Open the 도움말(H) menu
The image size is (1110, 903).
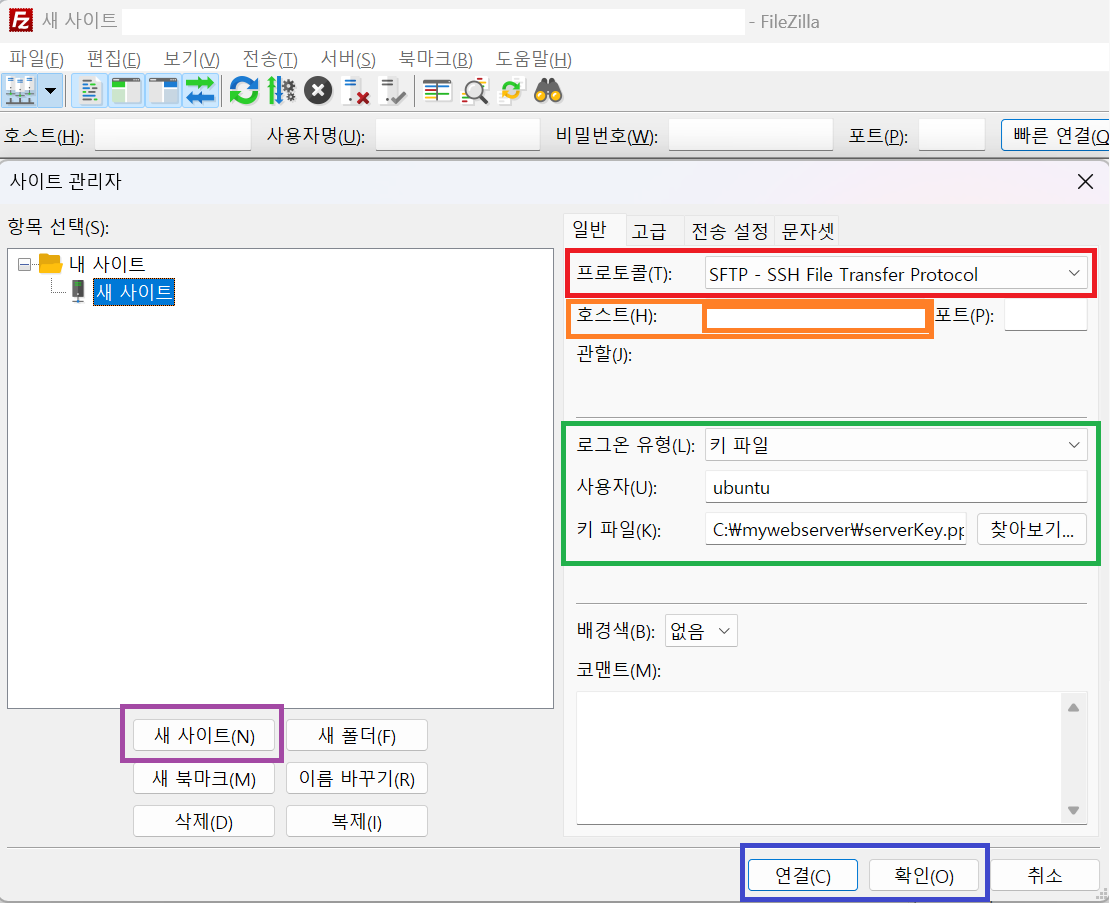coord(533,59)
